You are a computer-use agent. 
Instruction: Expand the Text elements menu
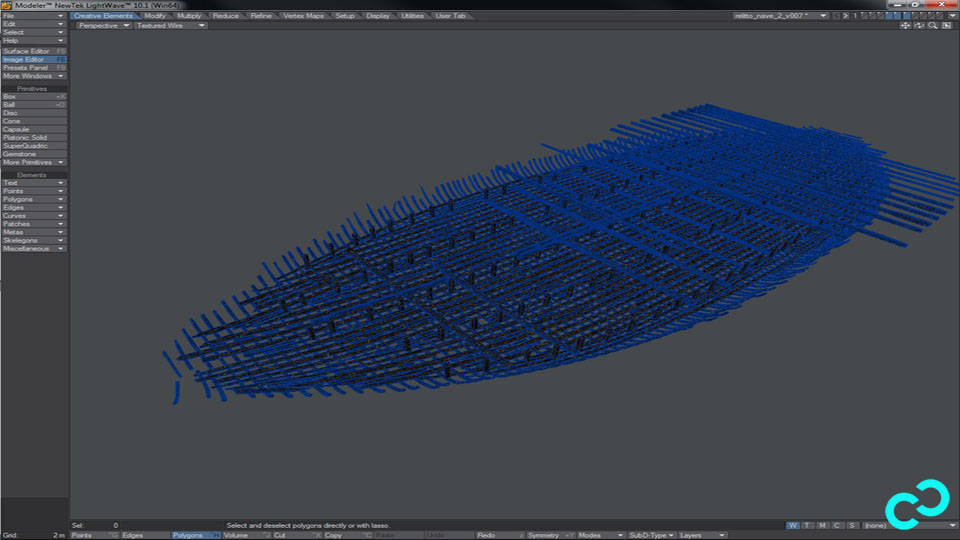click(x=34, y=183)
